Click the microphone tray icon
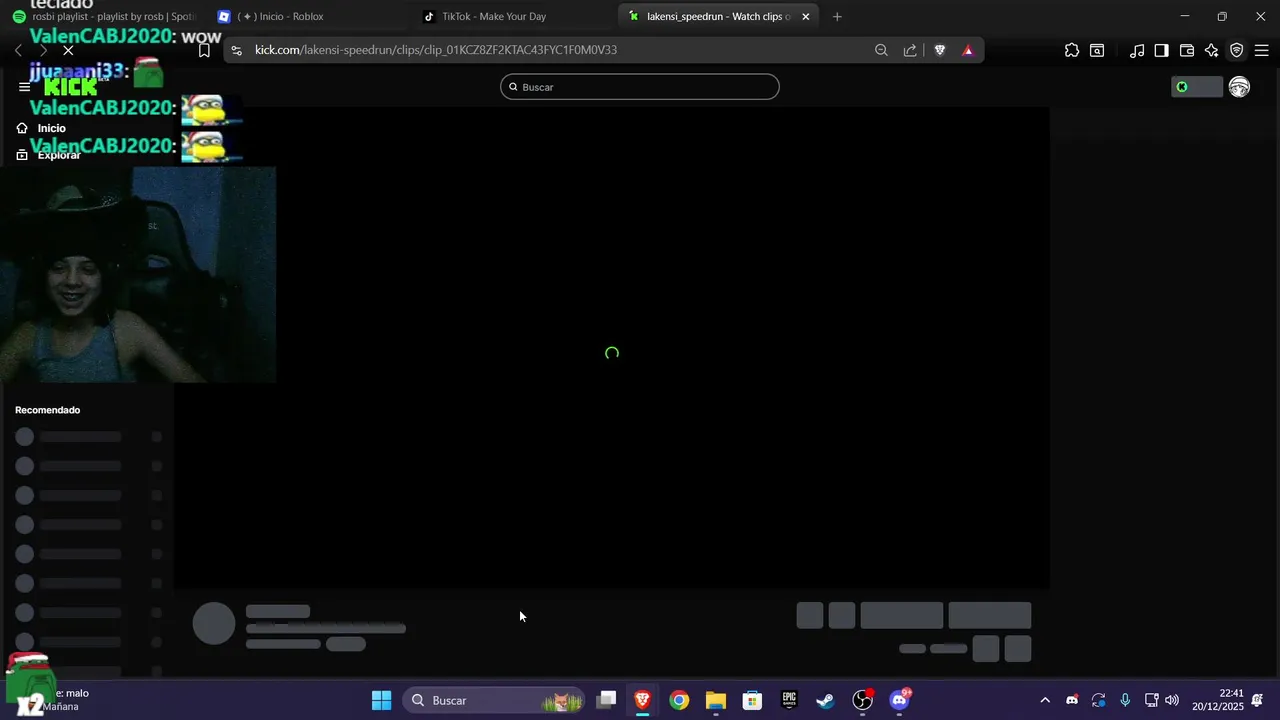Screen dimensions: 1280x720 point(1125,700)
